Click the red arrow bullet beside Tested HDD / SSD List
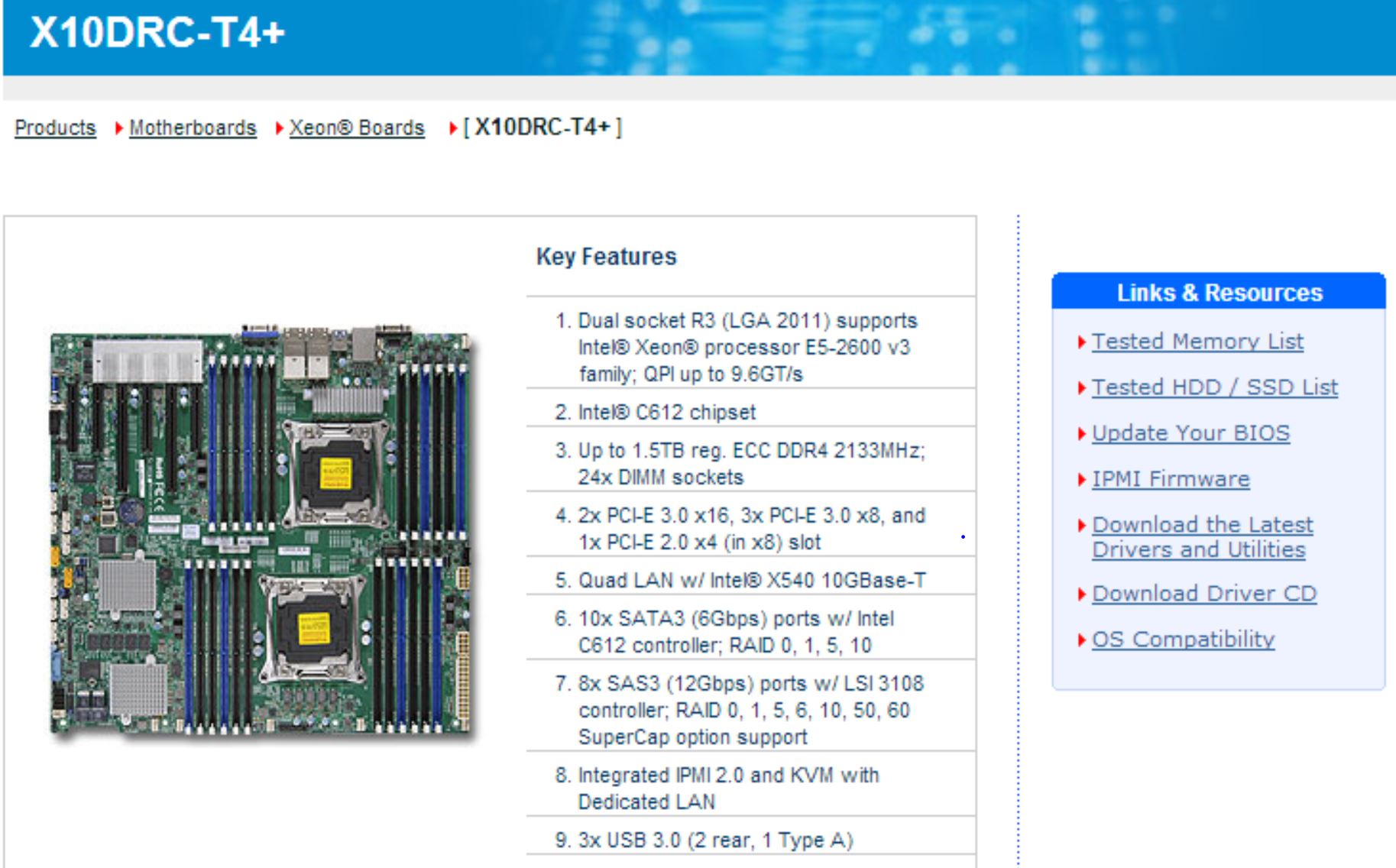This screenshot has height=868, width=1396. point(1082,388)
